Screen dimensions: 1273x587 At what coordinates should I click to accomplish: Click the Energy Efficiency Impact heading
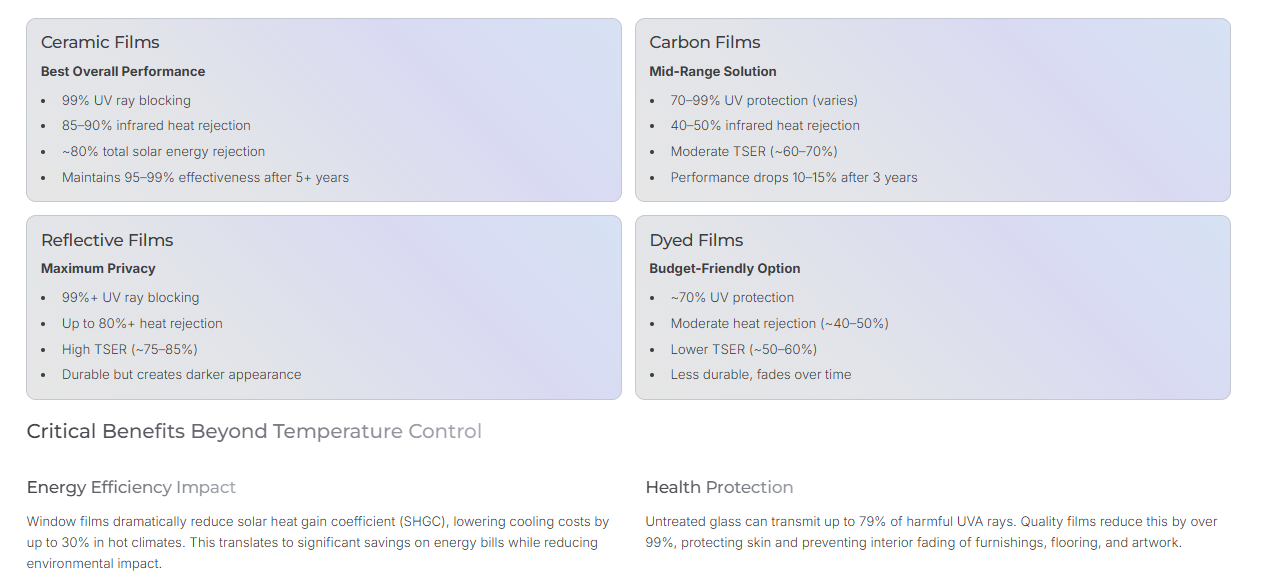131,487
